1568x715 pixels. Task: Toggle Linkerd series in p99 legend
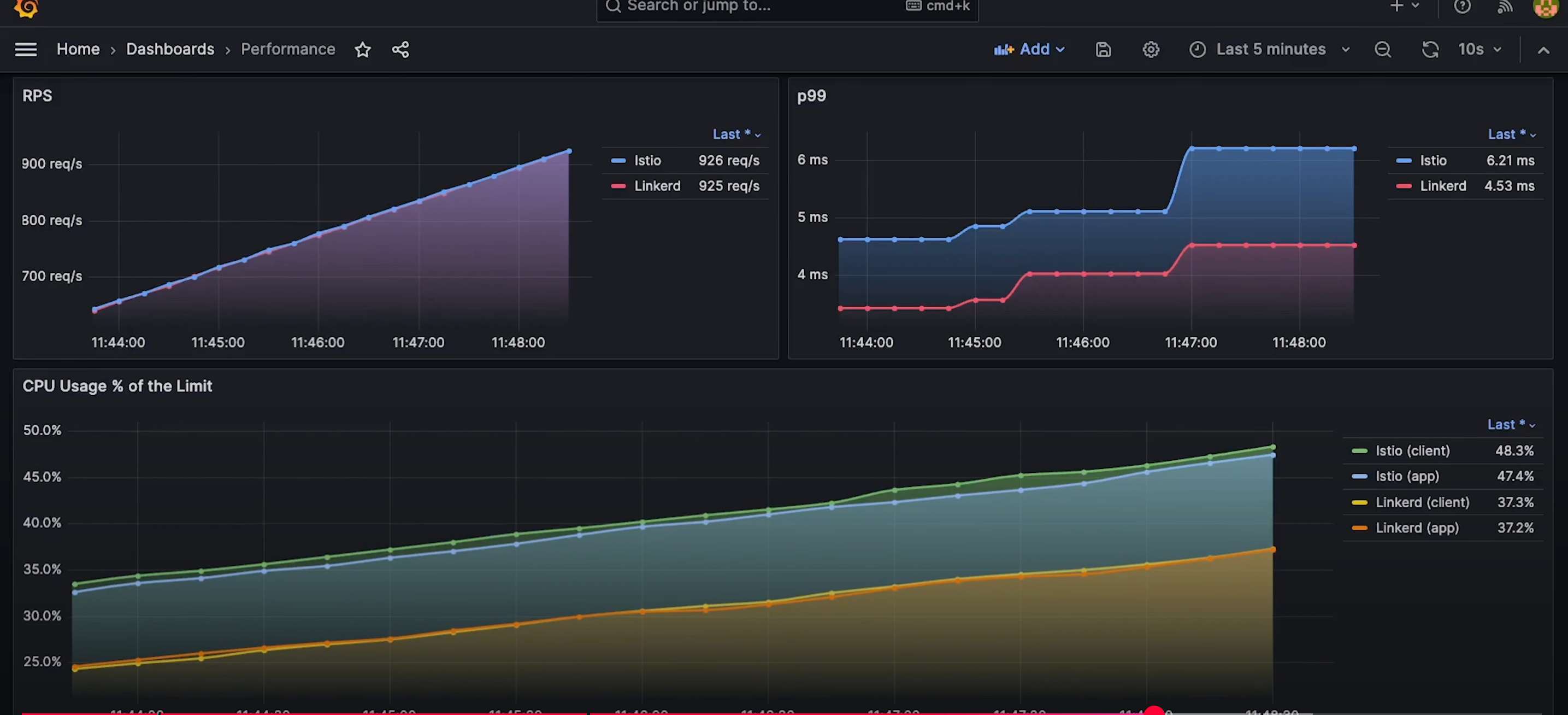(x=1442, y=186)
